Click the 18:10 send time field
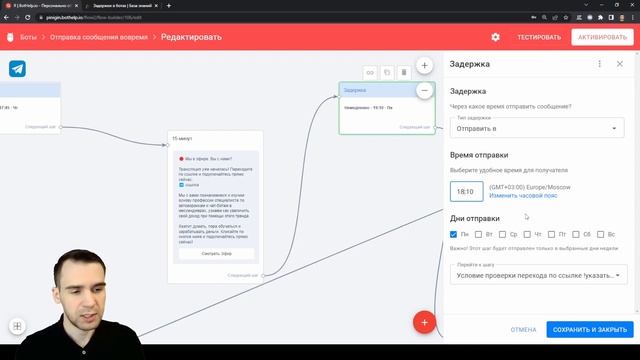The image size is (640, 360). click(x=467, y=191)
